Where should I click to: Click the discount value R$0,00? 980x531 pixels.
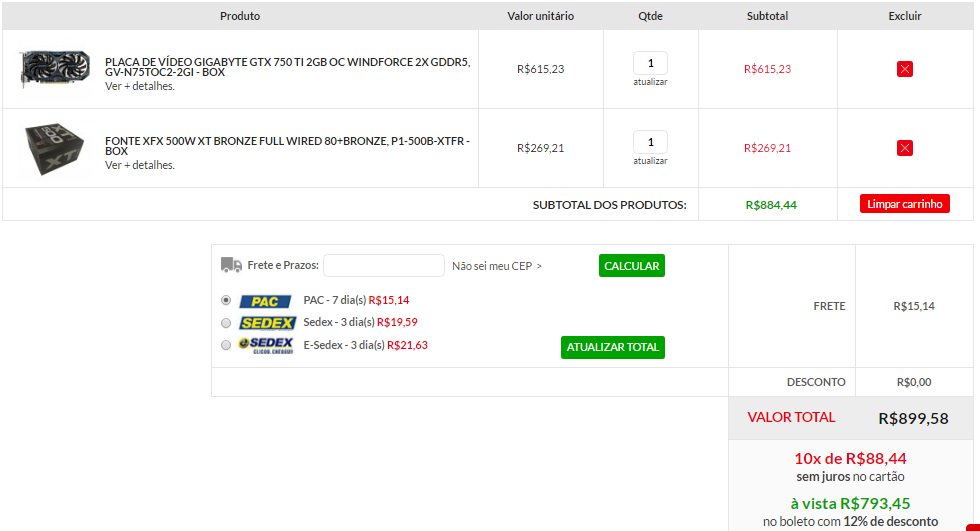click(914, 382)
